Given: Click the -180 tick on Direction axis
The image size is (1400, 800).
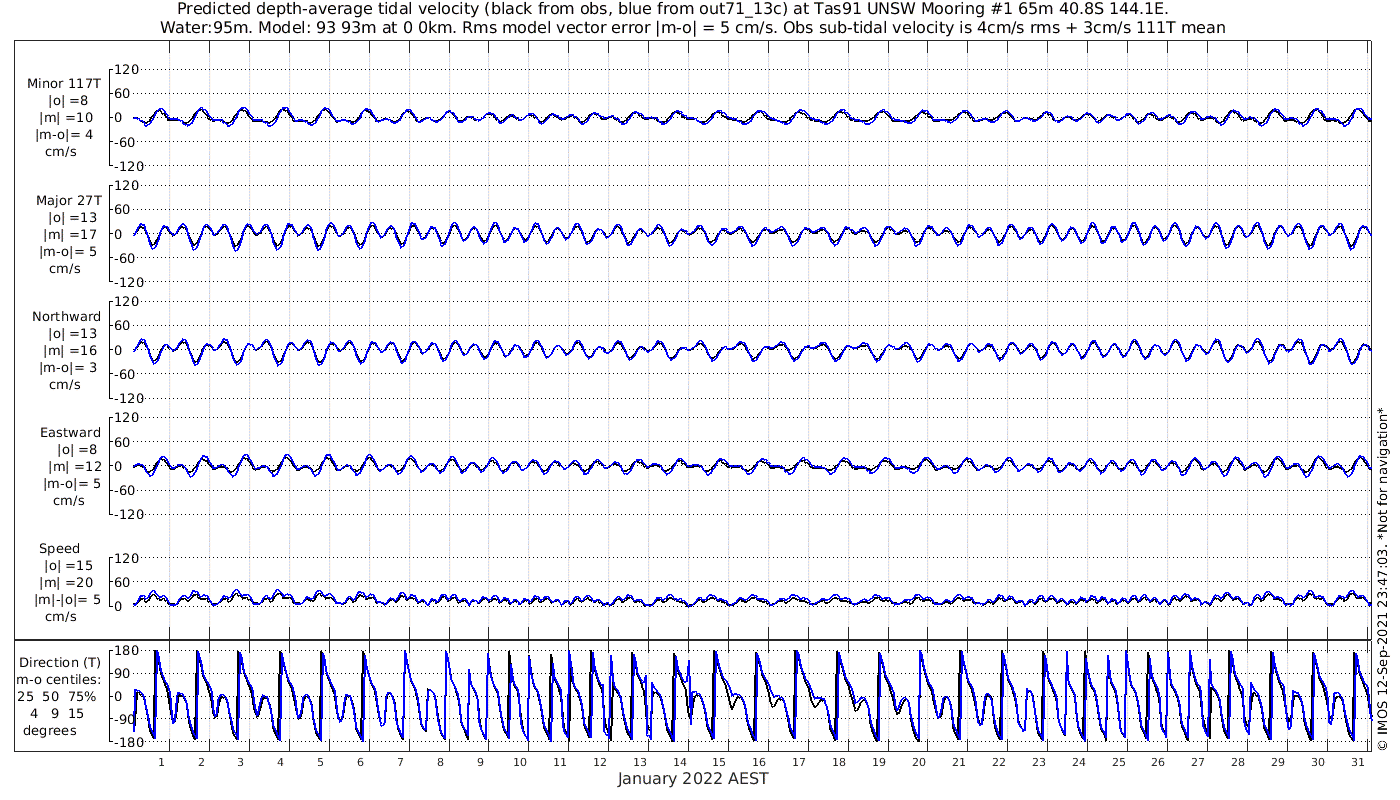Looking at the screenshot, I should coord(120,742).
